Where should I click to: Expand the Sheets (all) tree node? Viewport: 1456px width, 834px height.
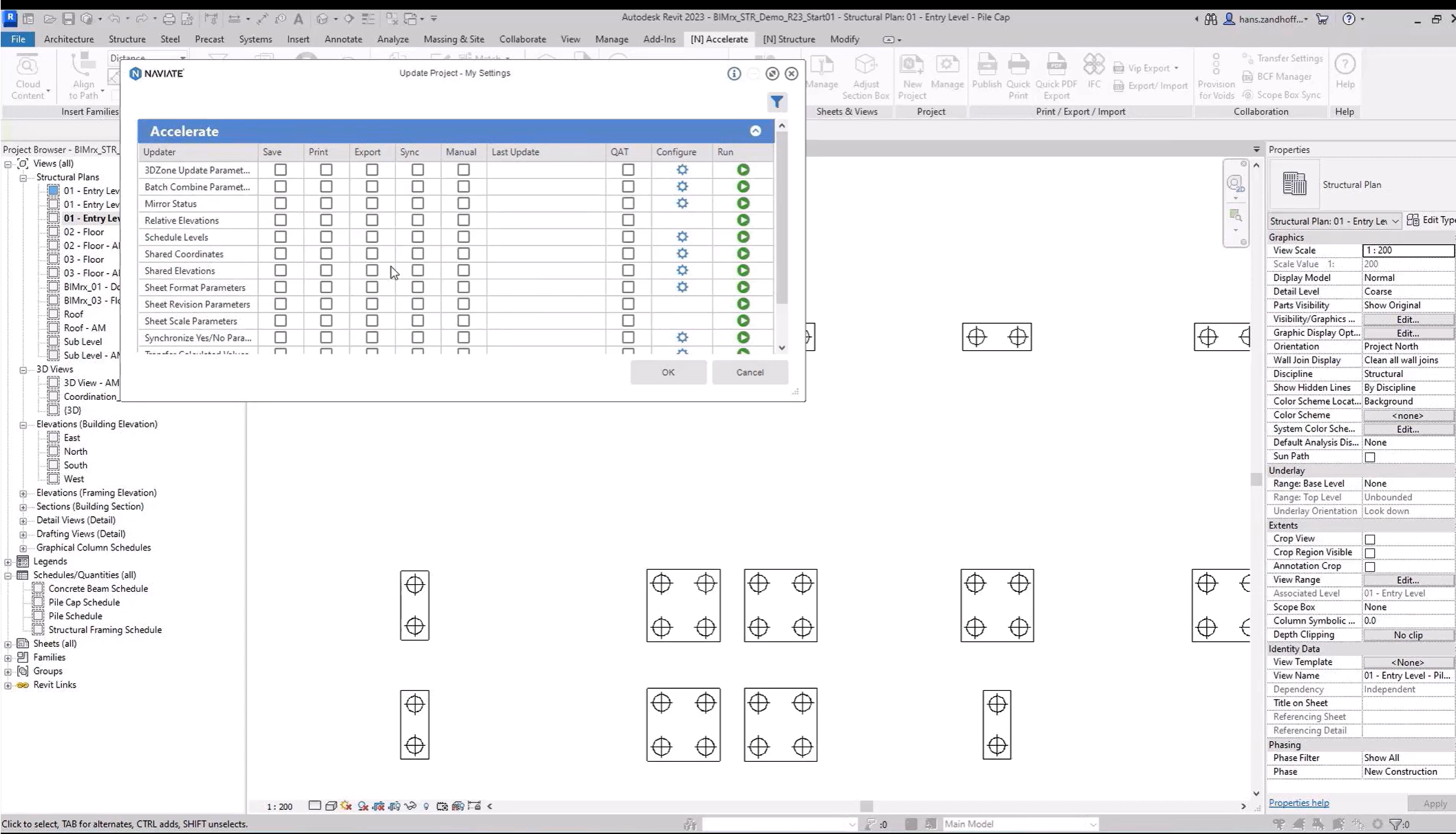[x=8, y=644]
